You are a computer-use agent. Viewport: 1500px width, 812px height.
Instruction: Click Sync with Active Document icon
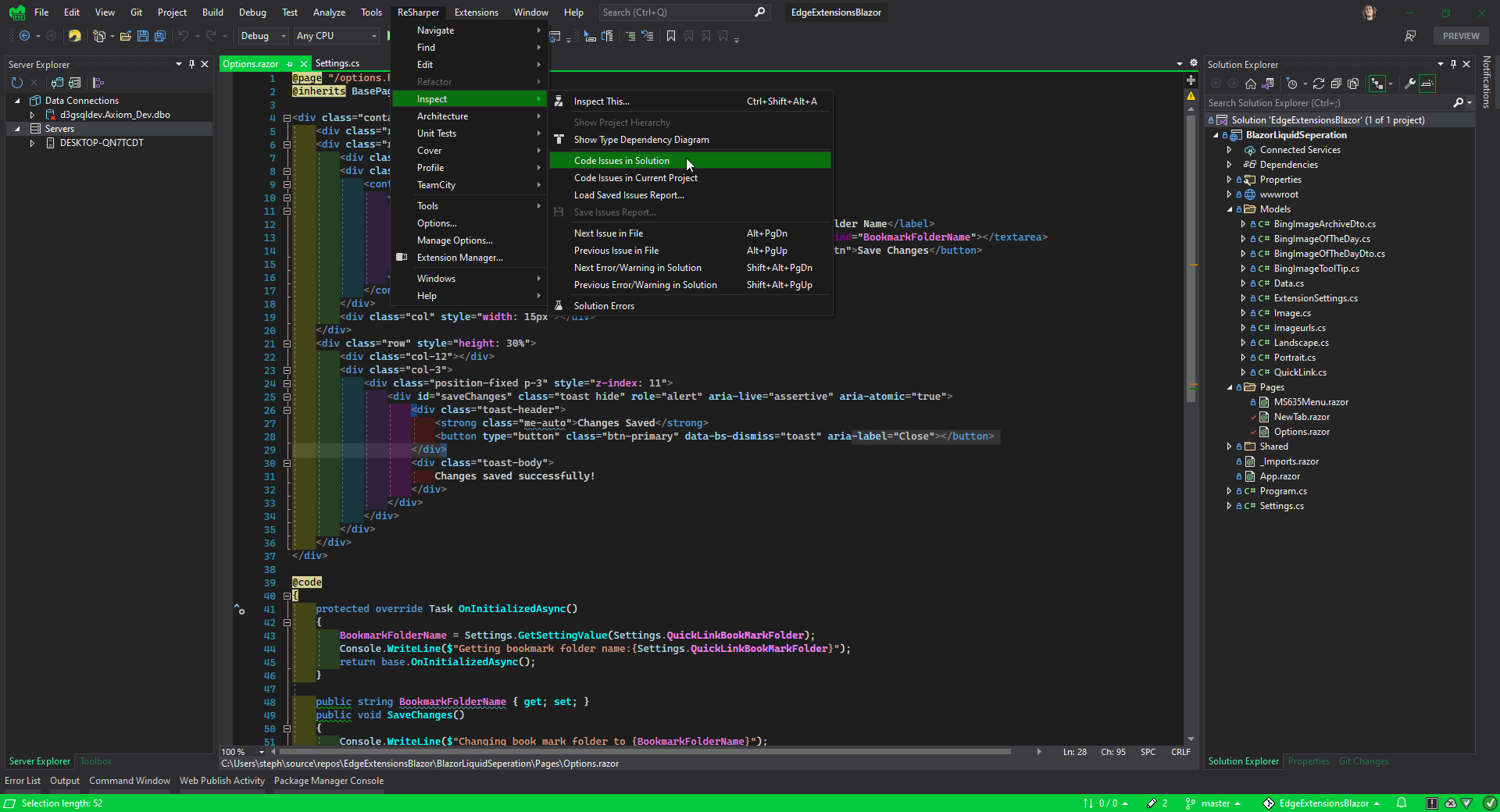tap(1267, 84)
